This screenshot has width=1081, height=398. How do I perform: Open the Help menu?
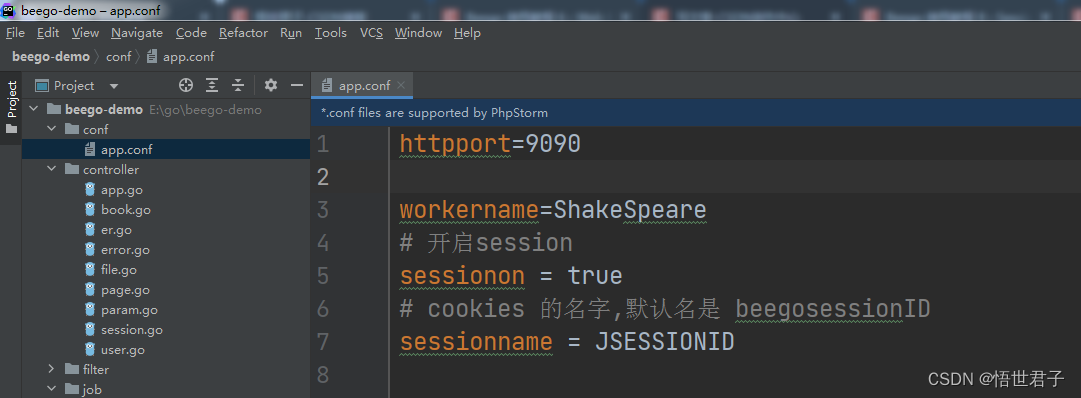(467, 32)
